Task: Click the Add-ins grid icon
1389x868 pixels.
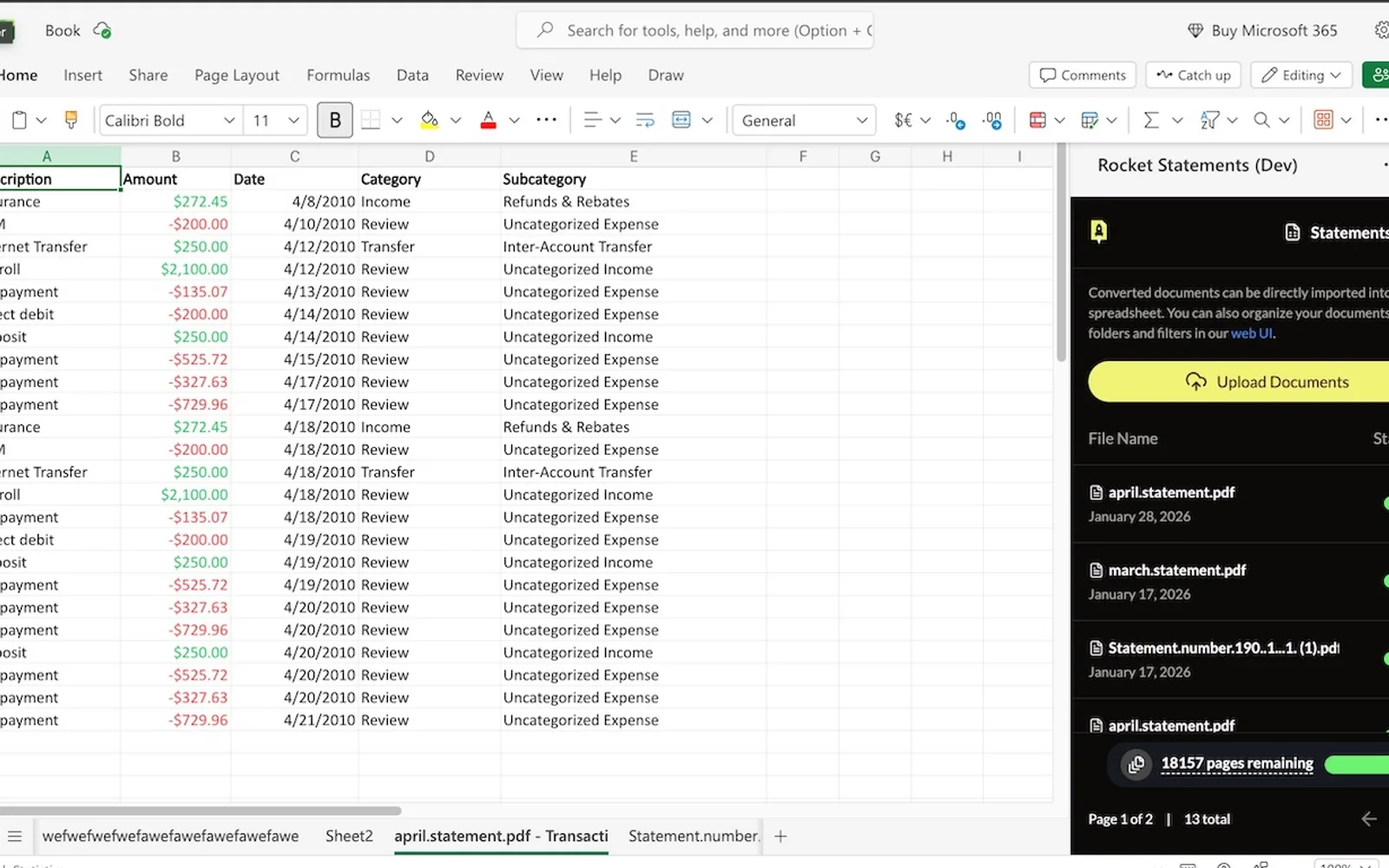Action: pyautogui.click(x=1323, y=120)
